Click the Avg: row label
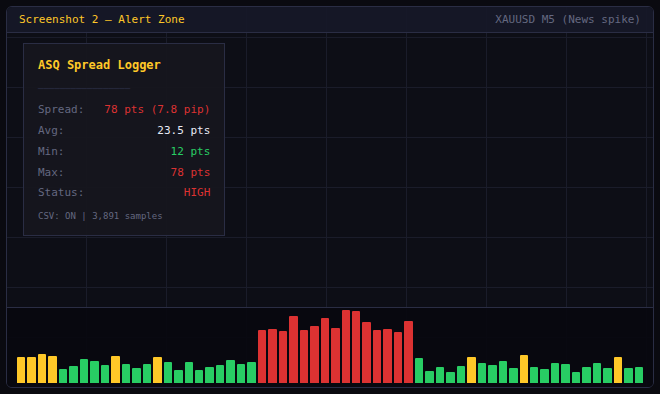The height and width of the screenshot is (394, 660). [51, 130]
